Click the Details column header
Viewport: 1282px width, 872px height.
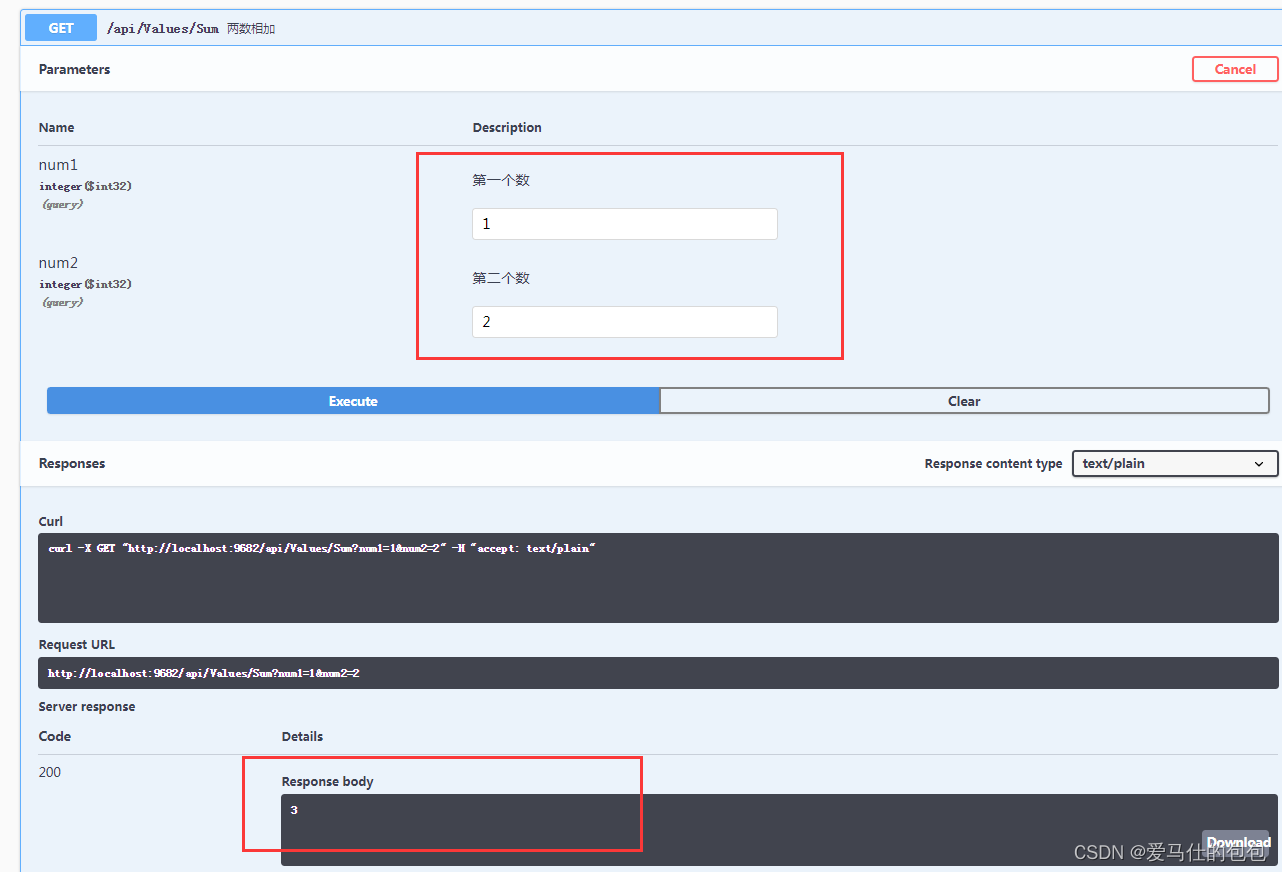pyautogui.click(x=302, y=736)
